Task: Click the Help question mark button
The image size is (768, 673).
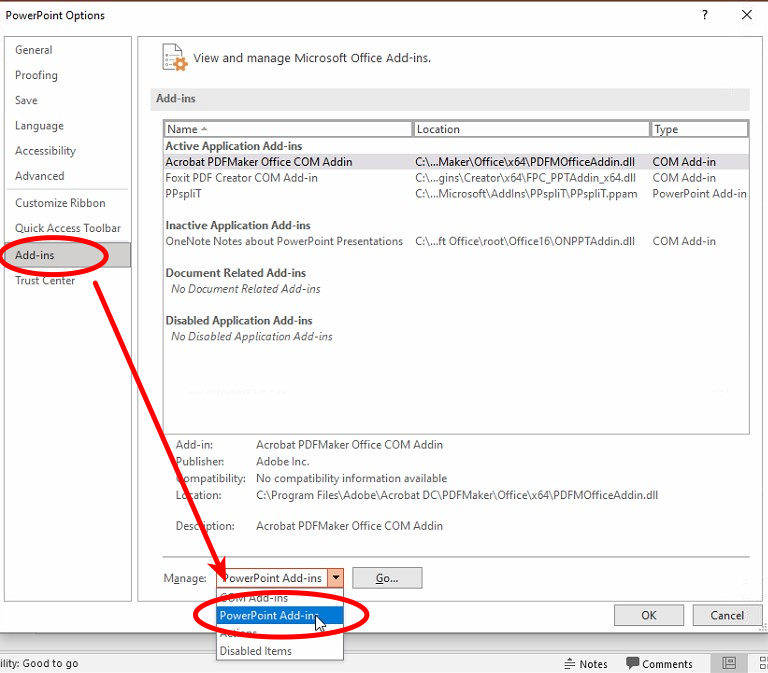Action: click(705, 15)
